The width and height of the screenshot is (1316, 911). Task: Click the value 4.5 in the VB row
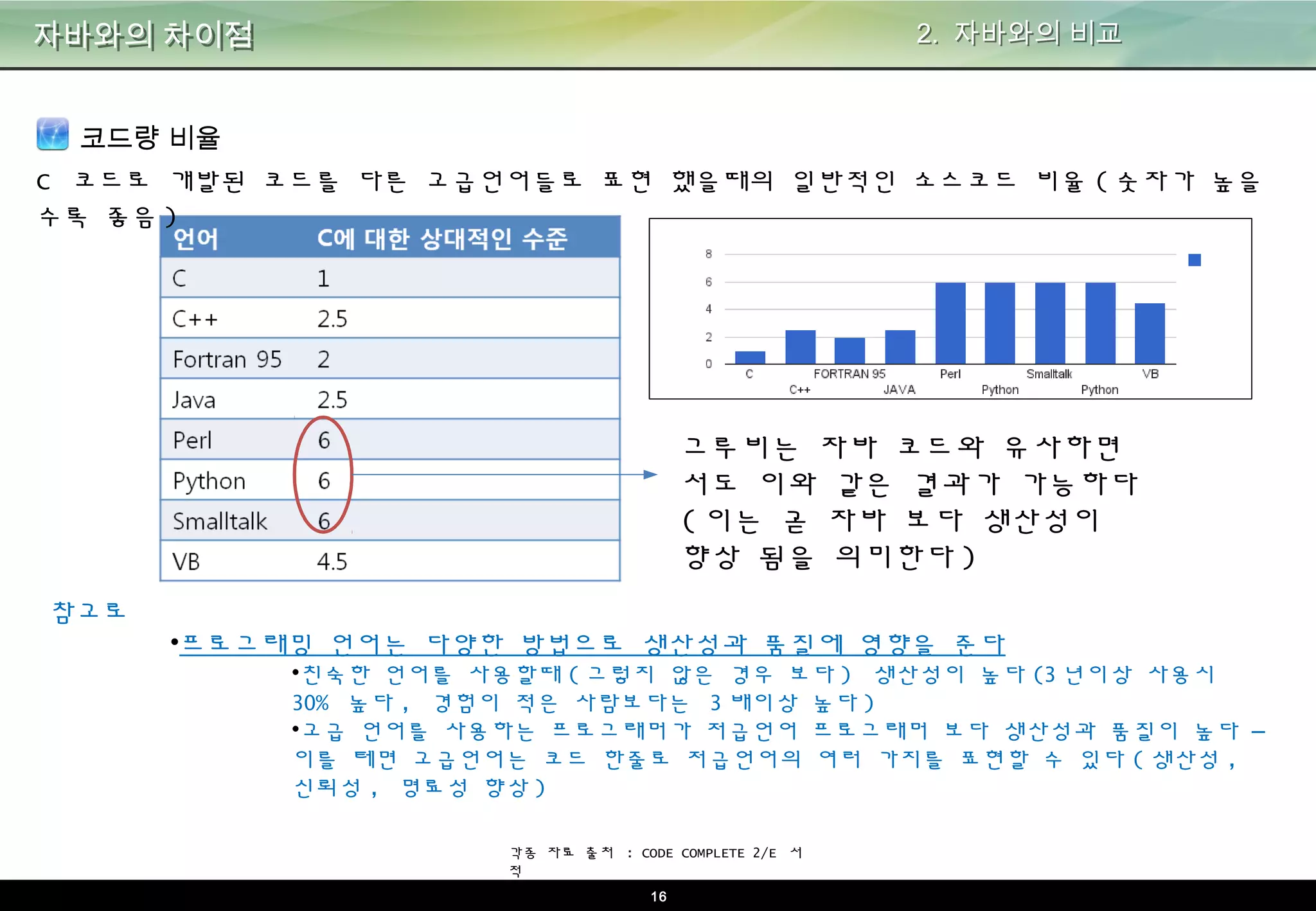332,562
